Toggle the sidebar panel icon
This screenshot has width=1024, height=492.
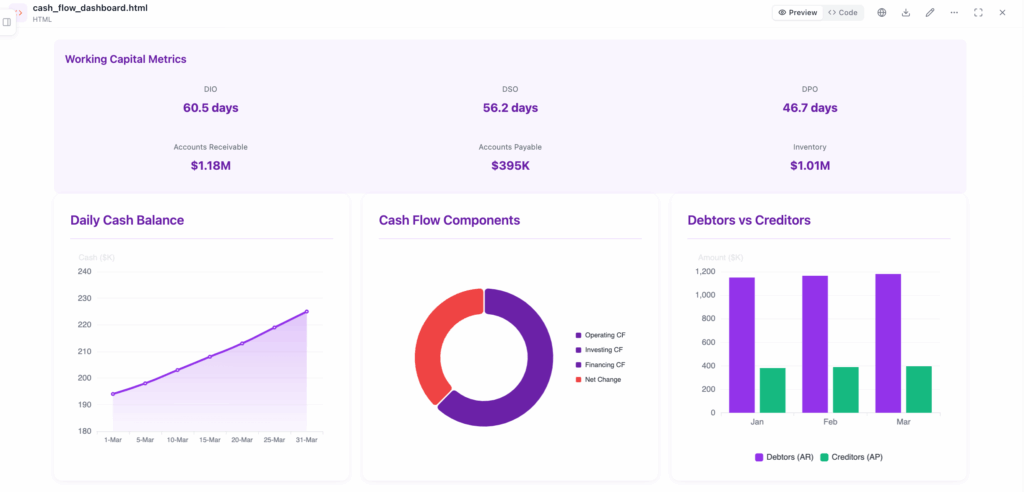(x=7, y=22)
